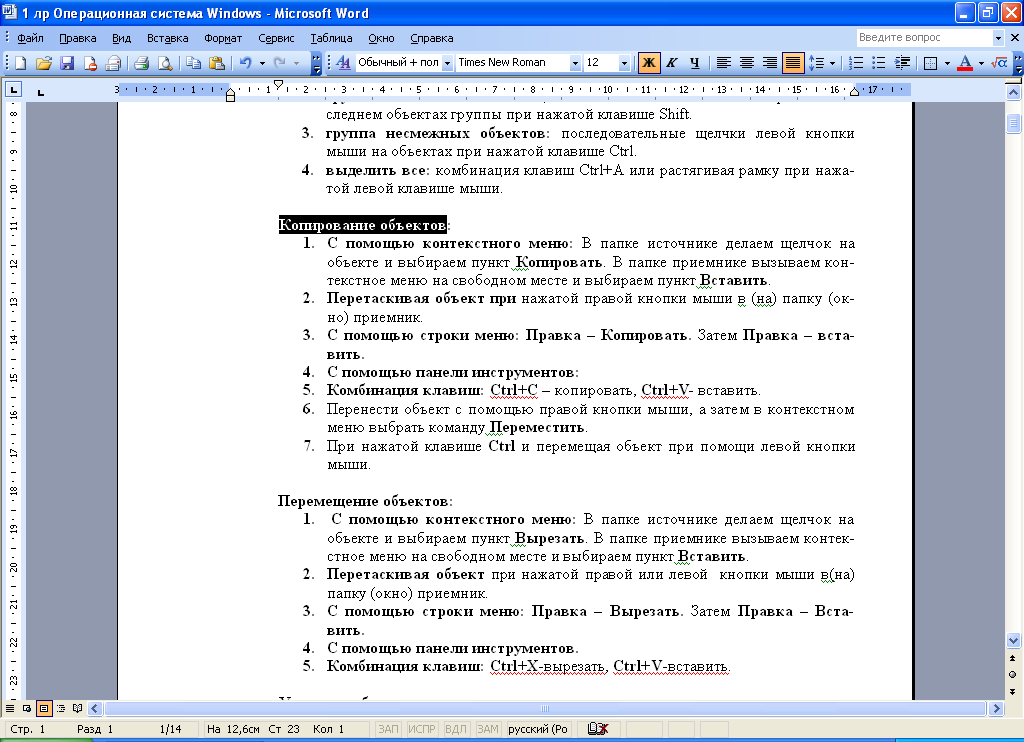This screenshot has width=1024, height=742.
Task: Toggle Italic (К) formatting
Action: [671, 63]
